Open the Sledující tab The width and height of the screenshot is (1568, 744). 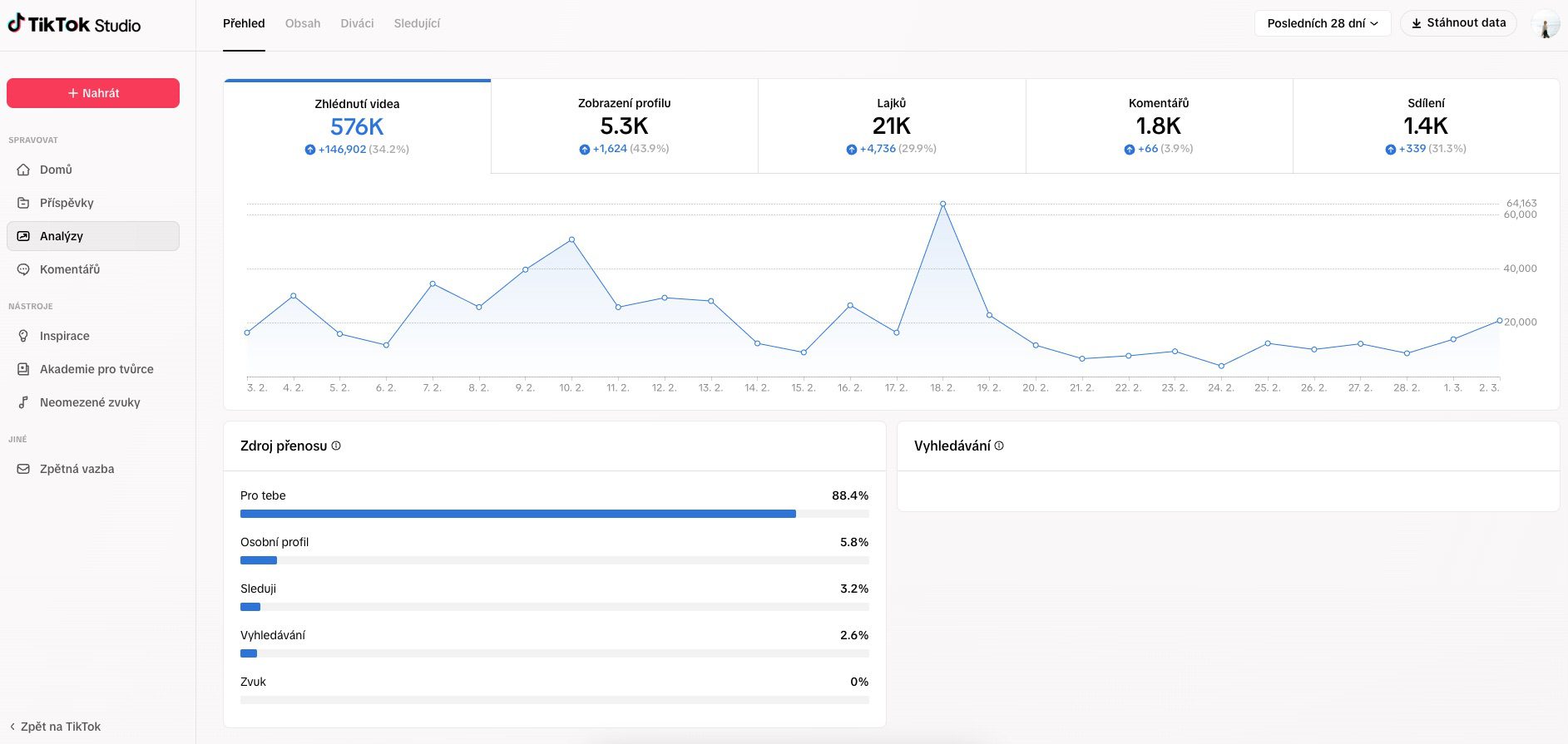[417, 23]
